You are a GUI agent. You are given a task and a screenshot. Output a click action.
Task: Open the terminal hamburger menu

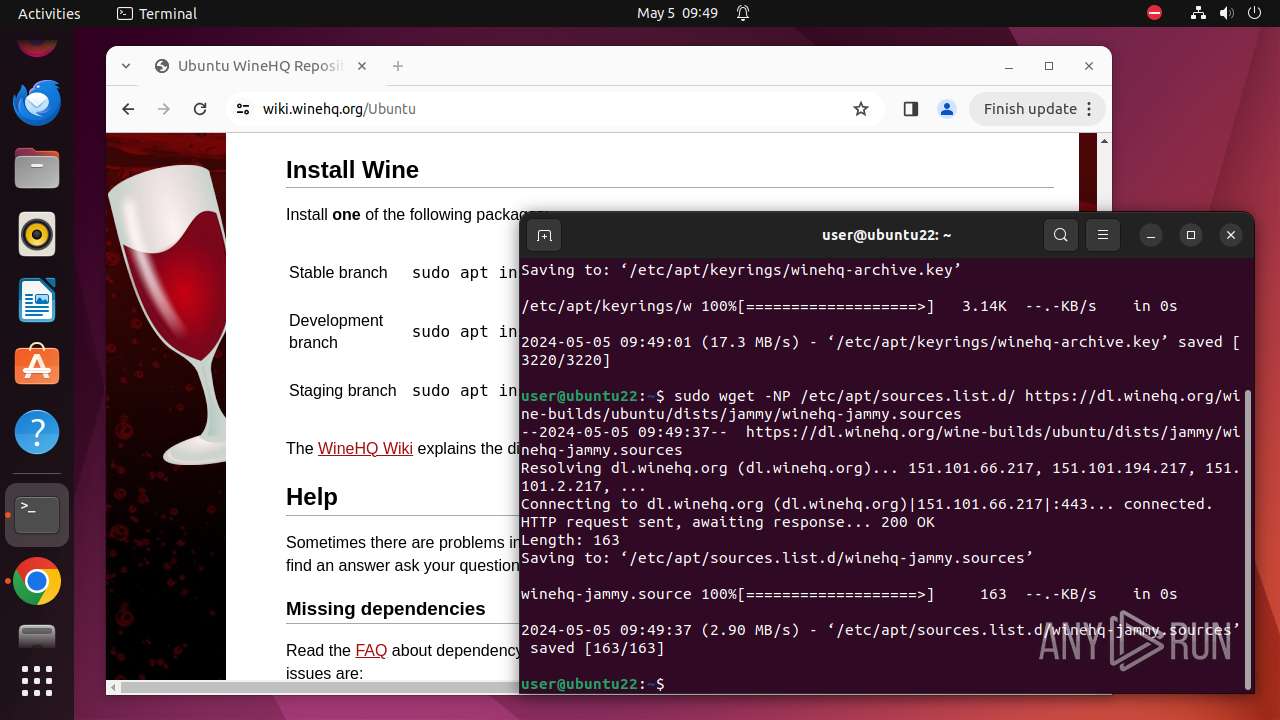(1103, 235)
